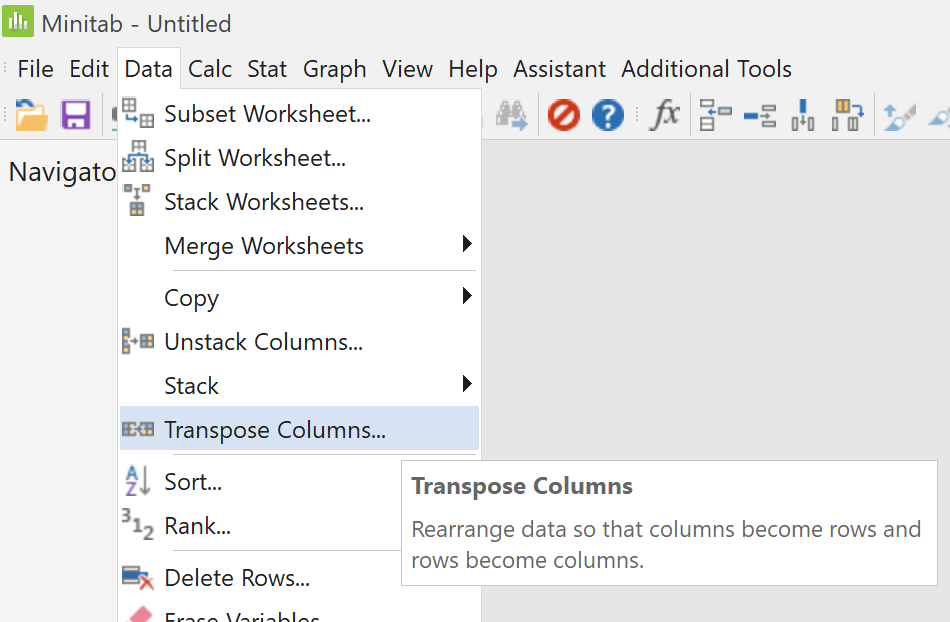The image size is (950, 622).
Task: Click the Split Worksheet menu icon
Action: coord(138,157)
